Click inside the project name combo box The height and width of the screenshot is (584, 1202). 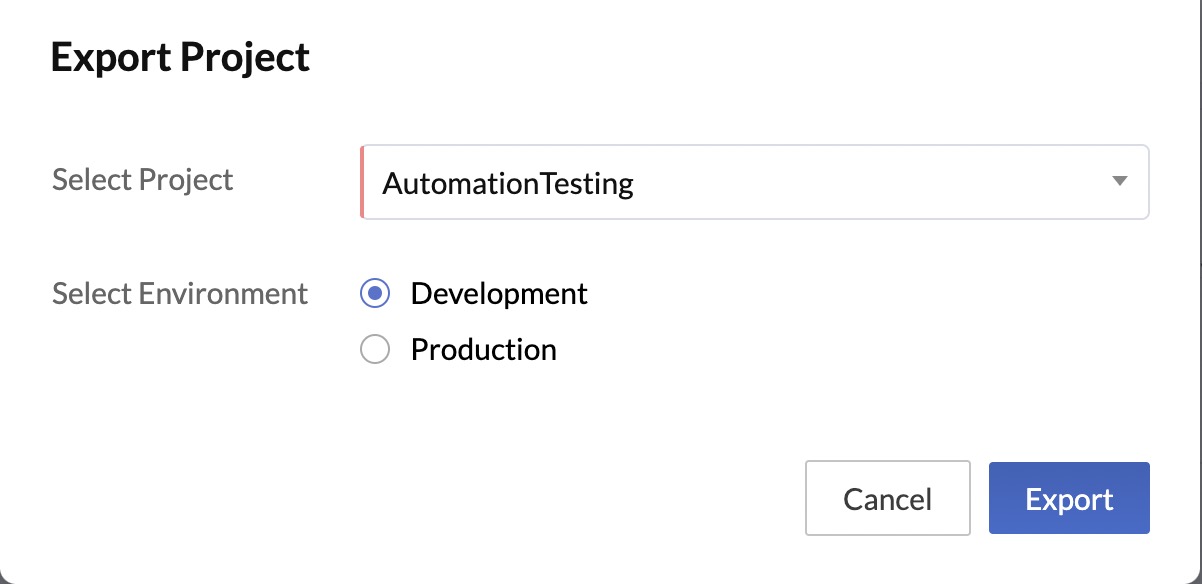point(700,182)
